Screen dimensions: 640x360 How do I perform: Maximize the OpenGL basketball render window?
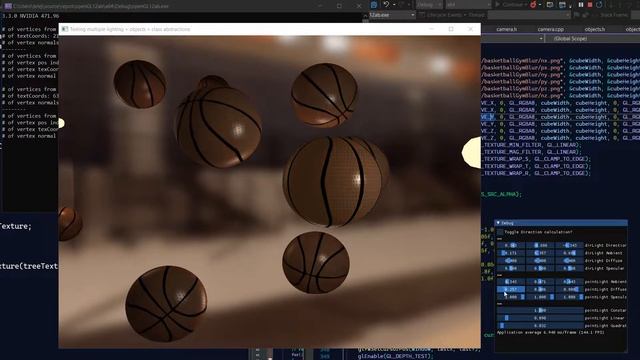[451, 29]
